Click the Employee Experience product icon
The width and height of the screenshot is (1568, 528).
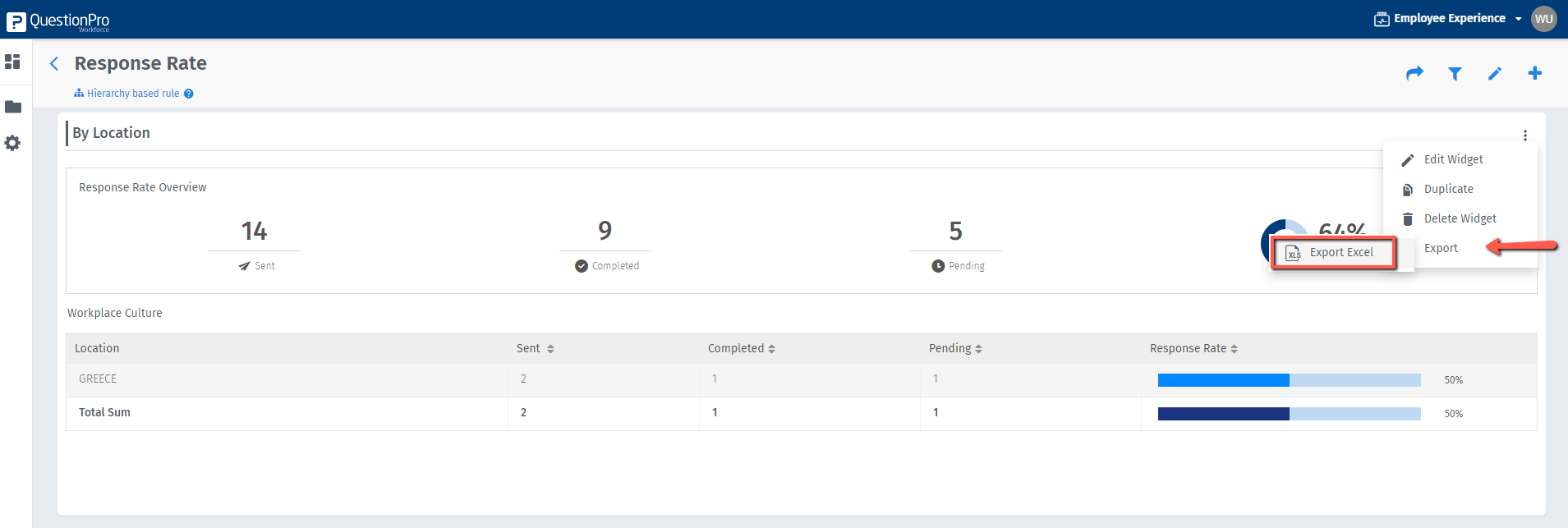(x=1382, y=19)
